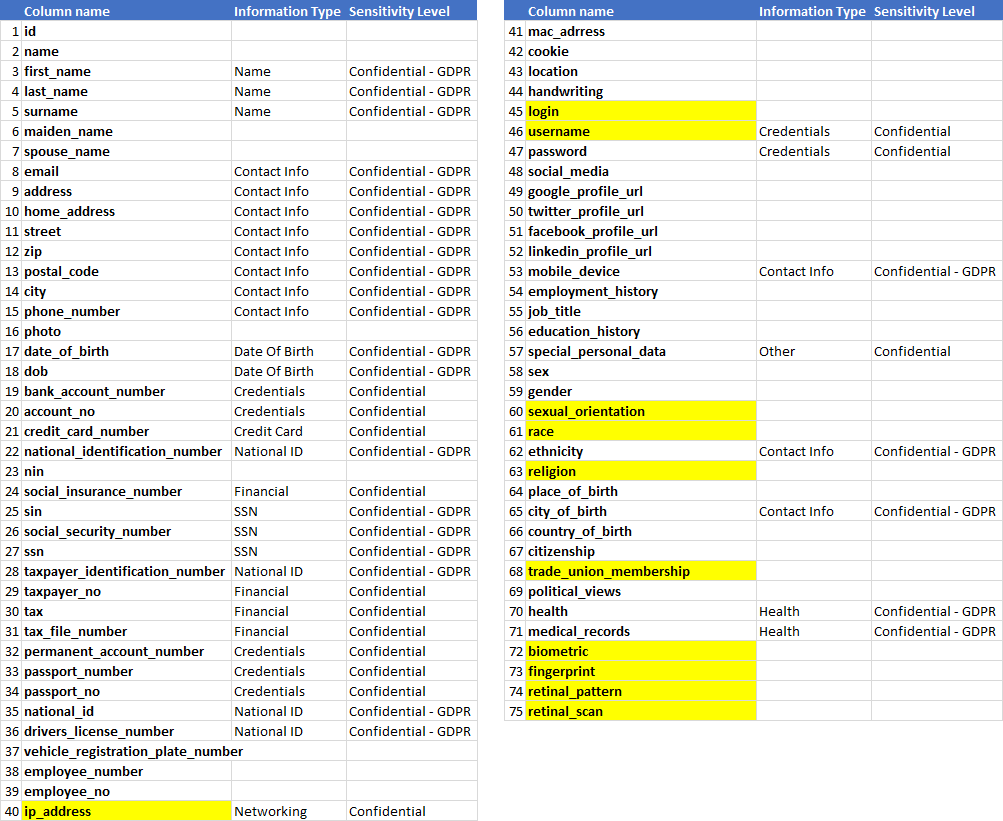Viewport: 1003px width, 821px height.
Task: Select the 'Credentials' cell next to password
Action: [x=812, y=151]
